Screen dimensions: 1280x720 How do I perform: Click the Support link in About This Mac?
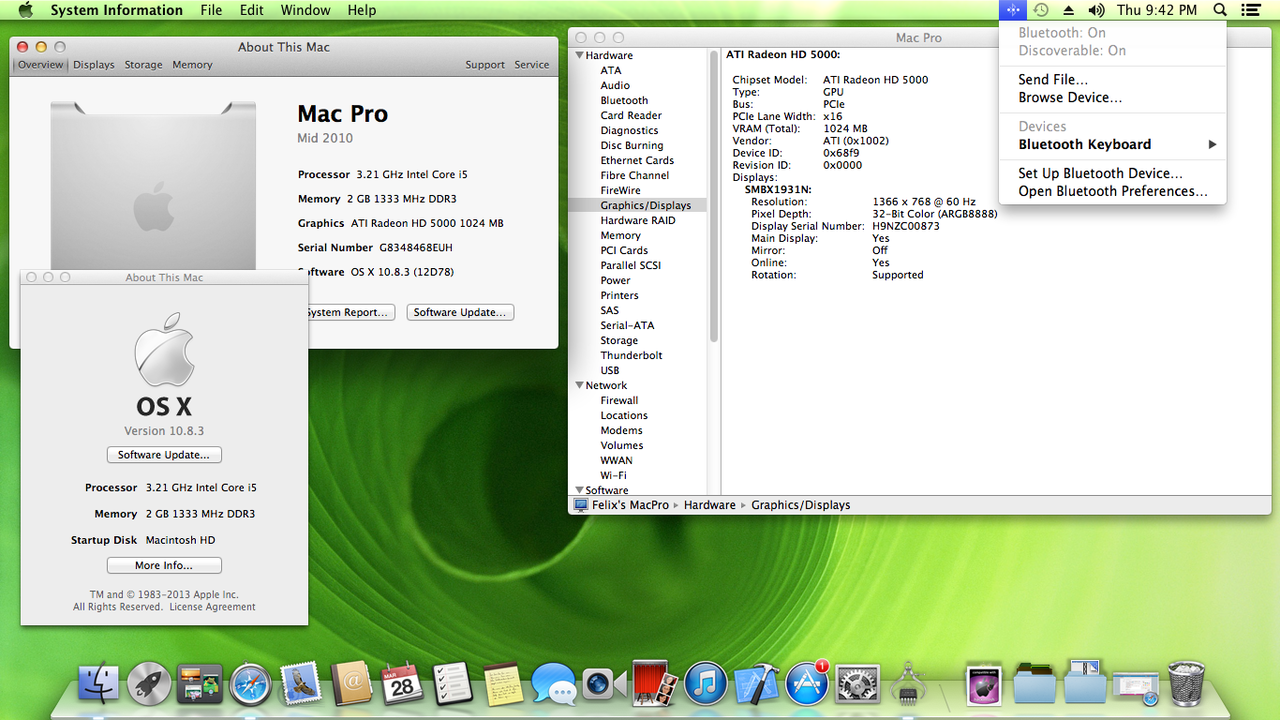point(485,65)
